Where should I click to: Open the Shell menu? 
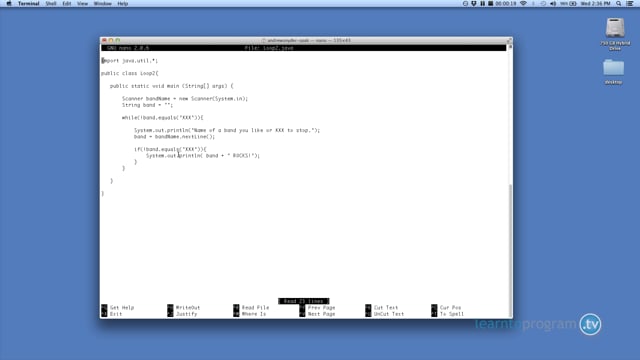coord(51,4)
